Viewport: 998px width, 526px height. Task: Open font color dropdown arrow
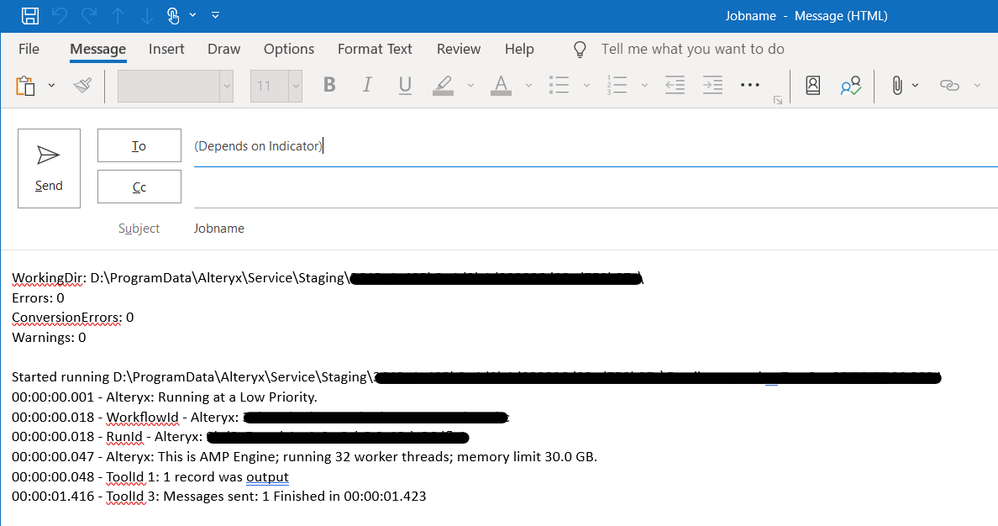[528, 85]
